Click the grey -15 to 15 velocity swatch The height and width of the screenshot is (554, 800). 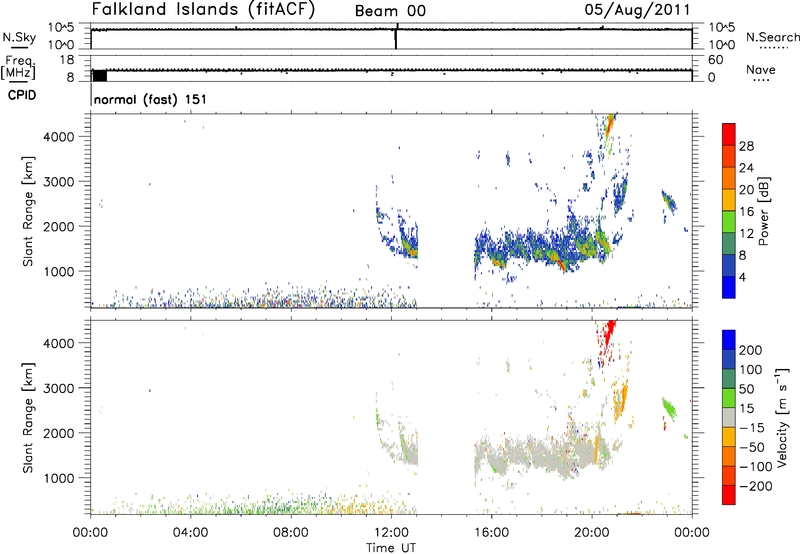pyautogui.click(x=729, y=417)
